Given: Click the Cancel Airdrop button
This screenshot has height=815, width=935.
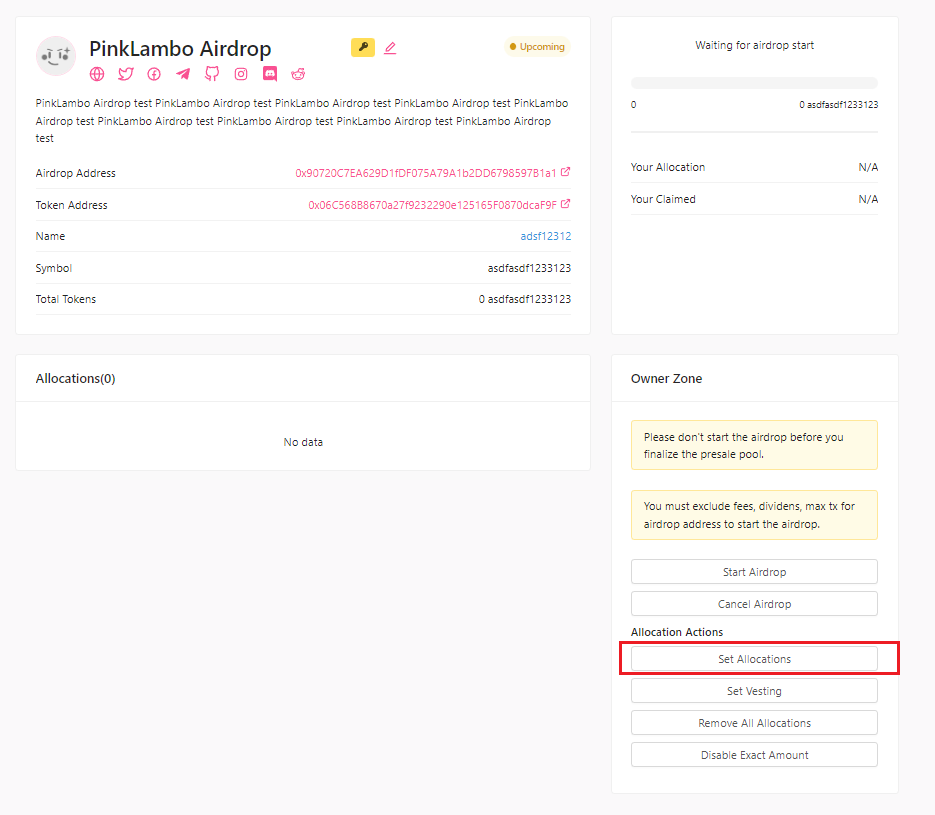Looking at the screenshot, I should (x=754, y=604).
